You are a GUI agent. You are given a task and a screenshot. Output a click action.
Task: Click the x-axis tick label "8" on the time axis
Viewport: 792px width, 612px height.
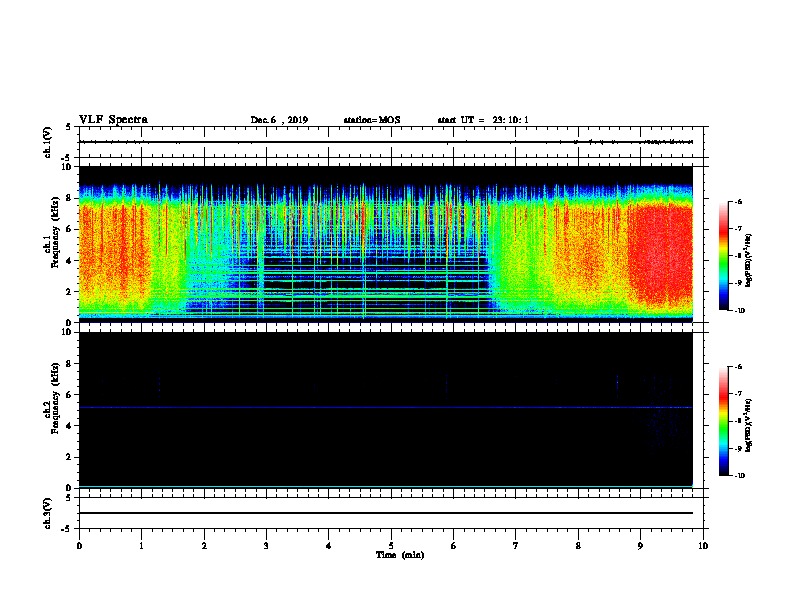tap(578, 546)
